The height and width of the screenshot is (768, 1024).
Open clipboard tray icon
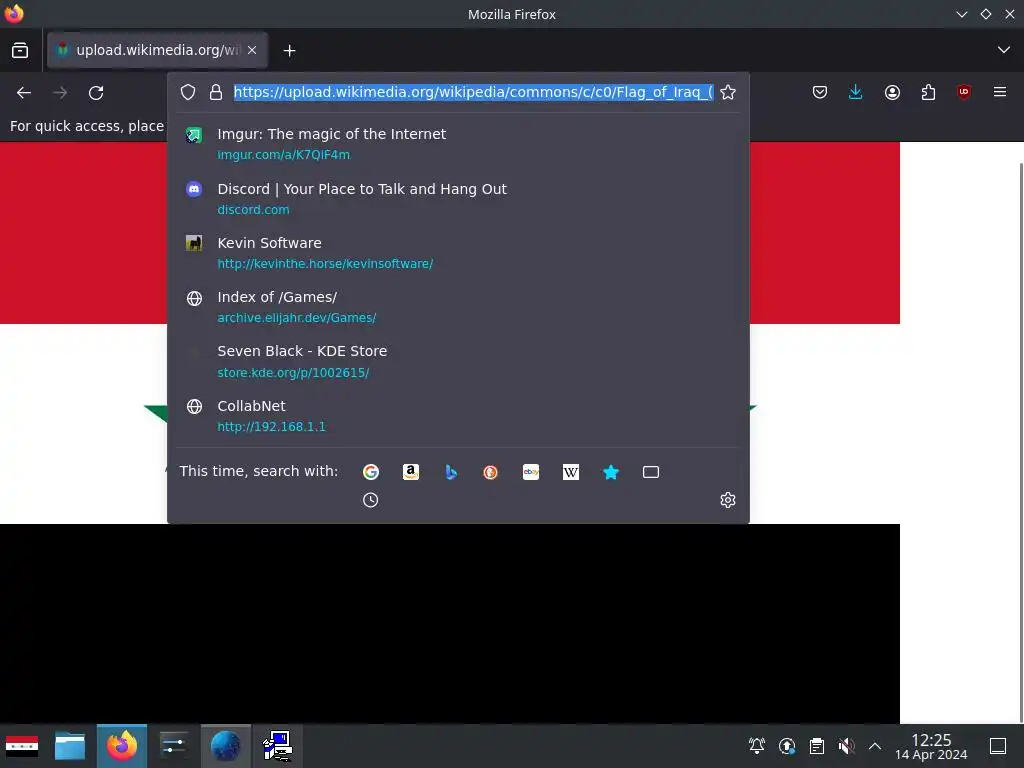pyautogui.click(x=817, y=746)
